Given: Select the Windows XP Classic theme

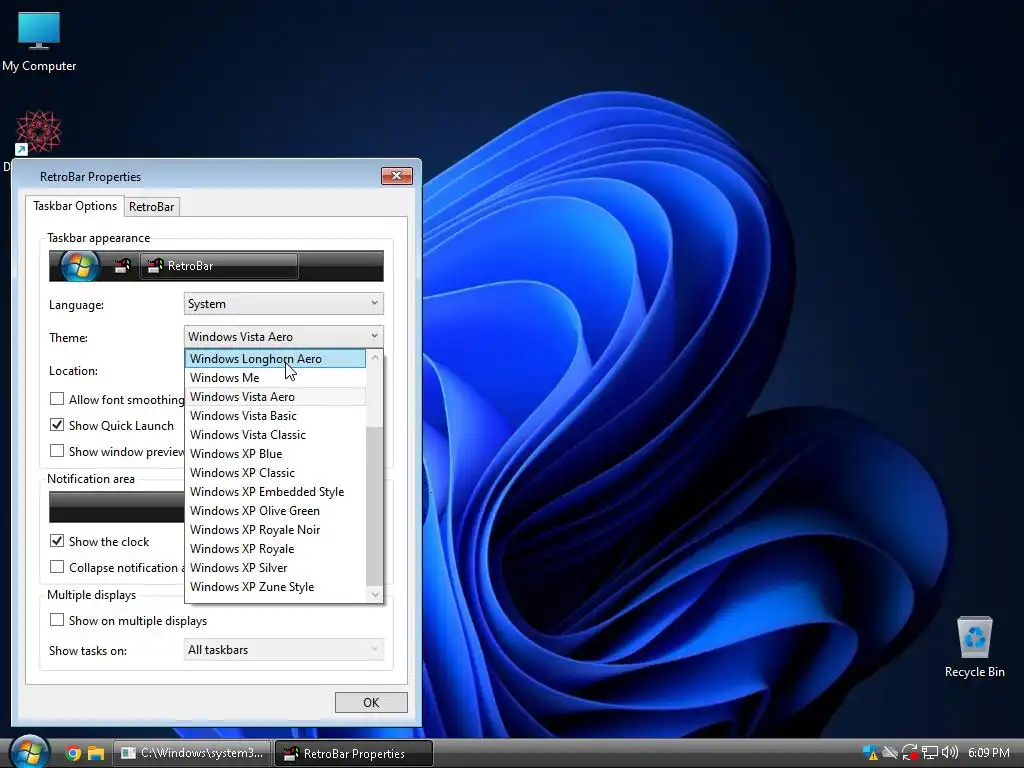Looking at the screenshot, I should pos(276,472).
